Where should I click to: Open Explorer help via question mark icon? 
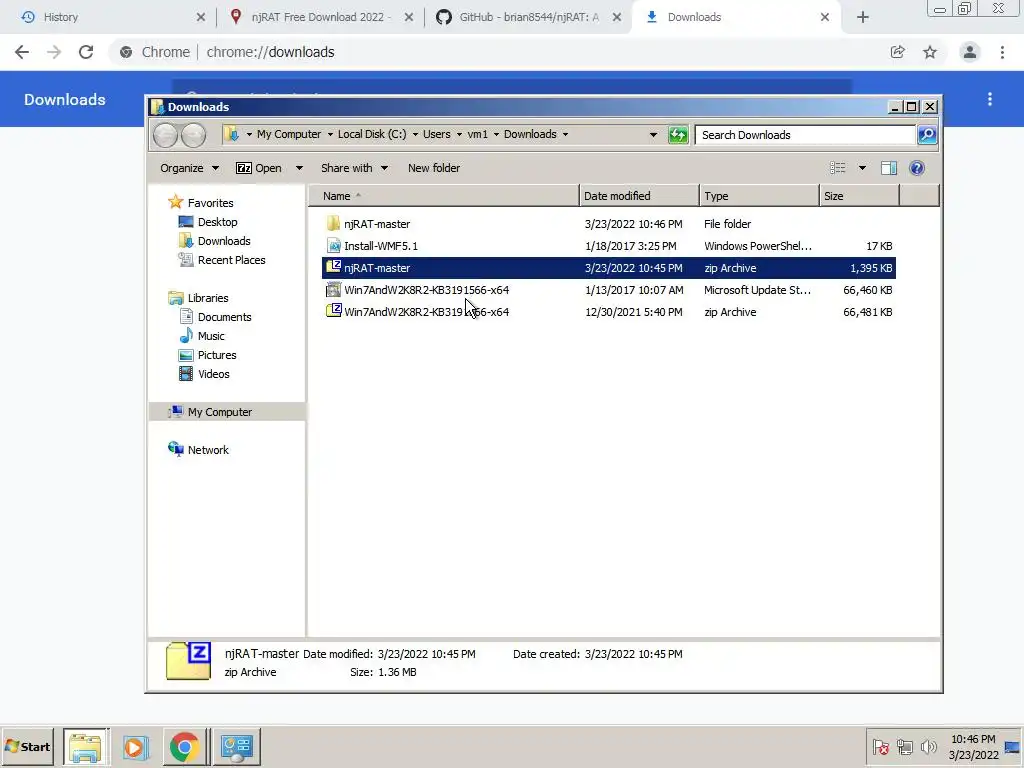(x=917, y=168)
